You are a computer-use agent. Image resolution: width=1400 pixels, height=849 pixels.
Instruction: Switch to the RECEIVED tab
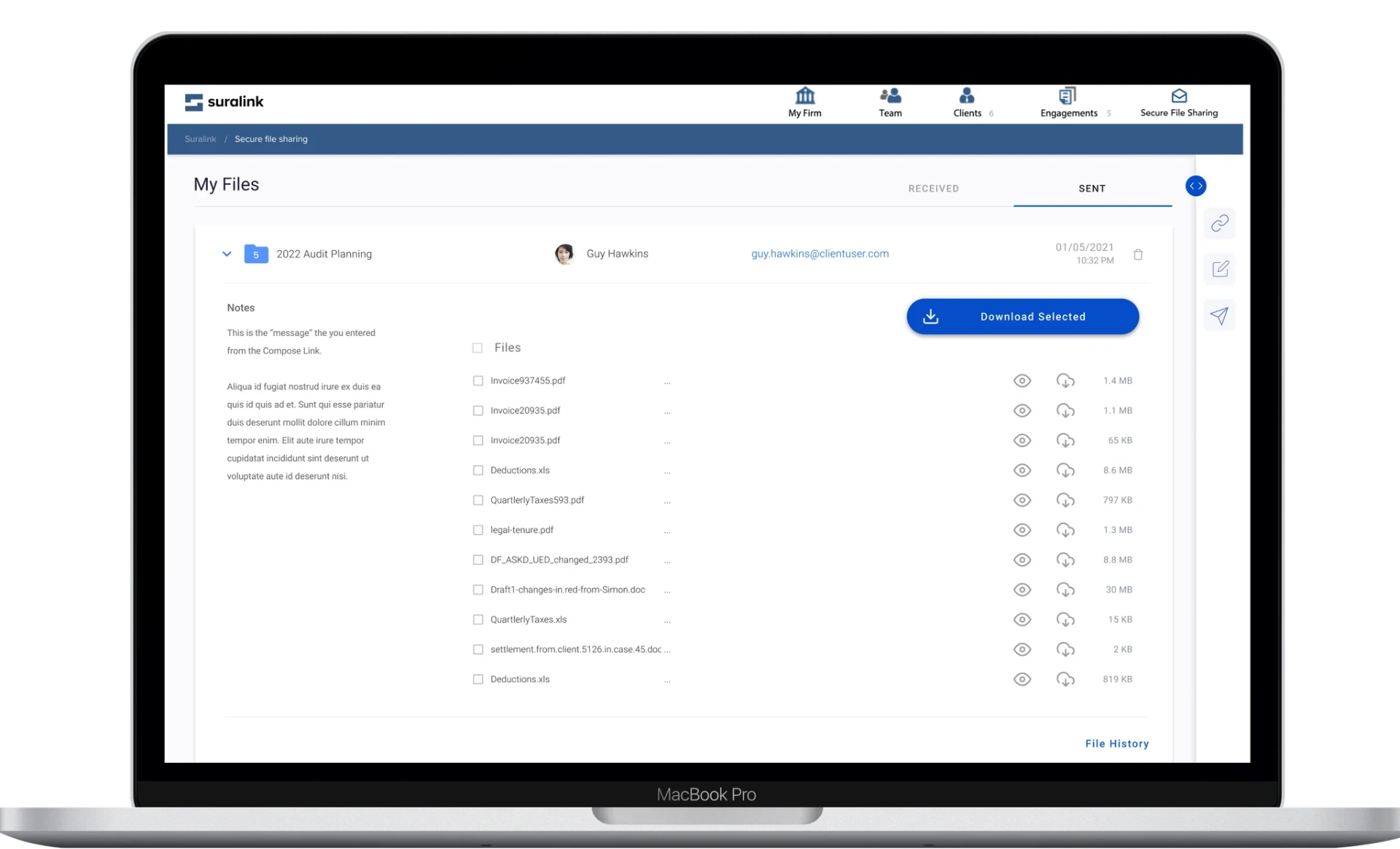[933, 189]
